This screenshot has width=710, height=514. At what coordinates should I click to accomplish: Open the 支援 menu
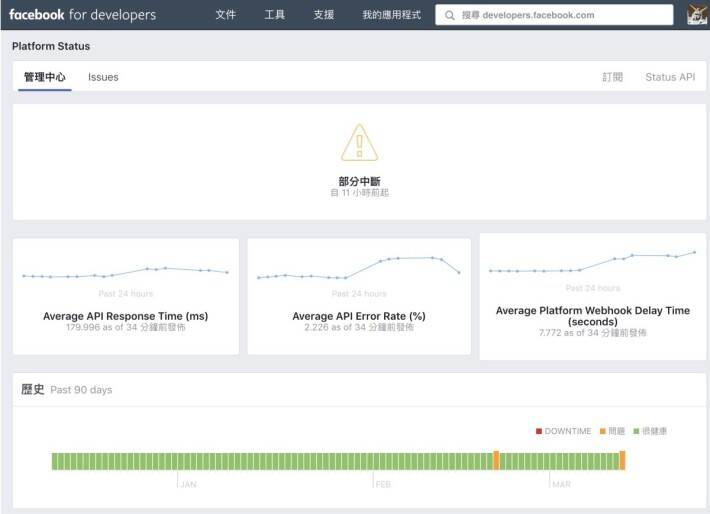[x=324, y=15]
